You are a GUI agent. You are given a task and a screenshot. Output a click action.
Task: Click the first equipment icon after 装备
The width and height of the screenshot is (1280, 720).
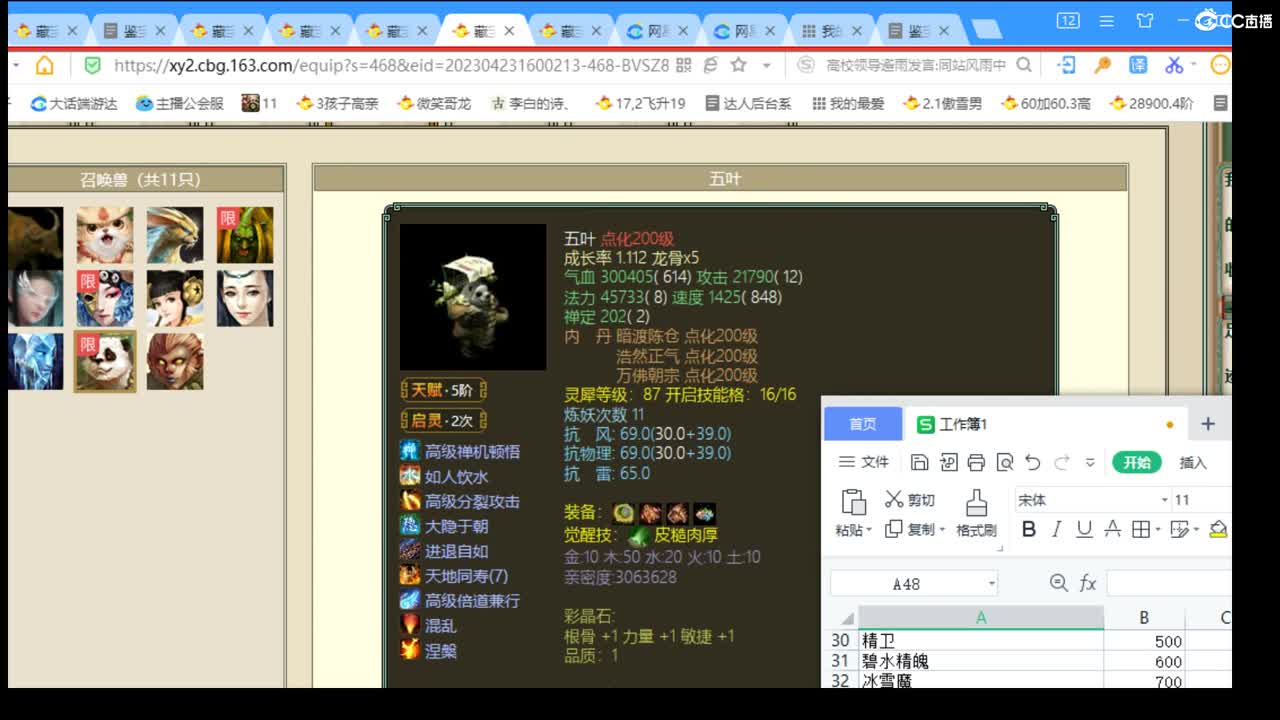click(x=624, y=513)
